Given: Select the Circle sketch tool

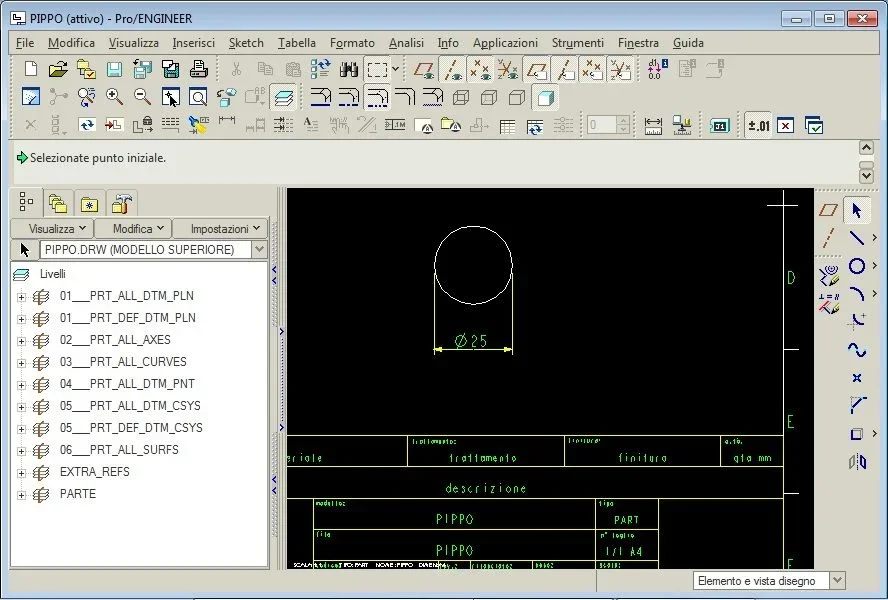Looking at the screenshot, I should [857, 266].
